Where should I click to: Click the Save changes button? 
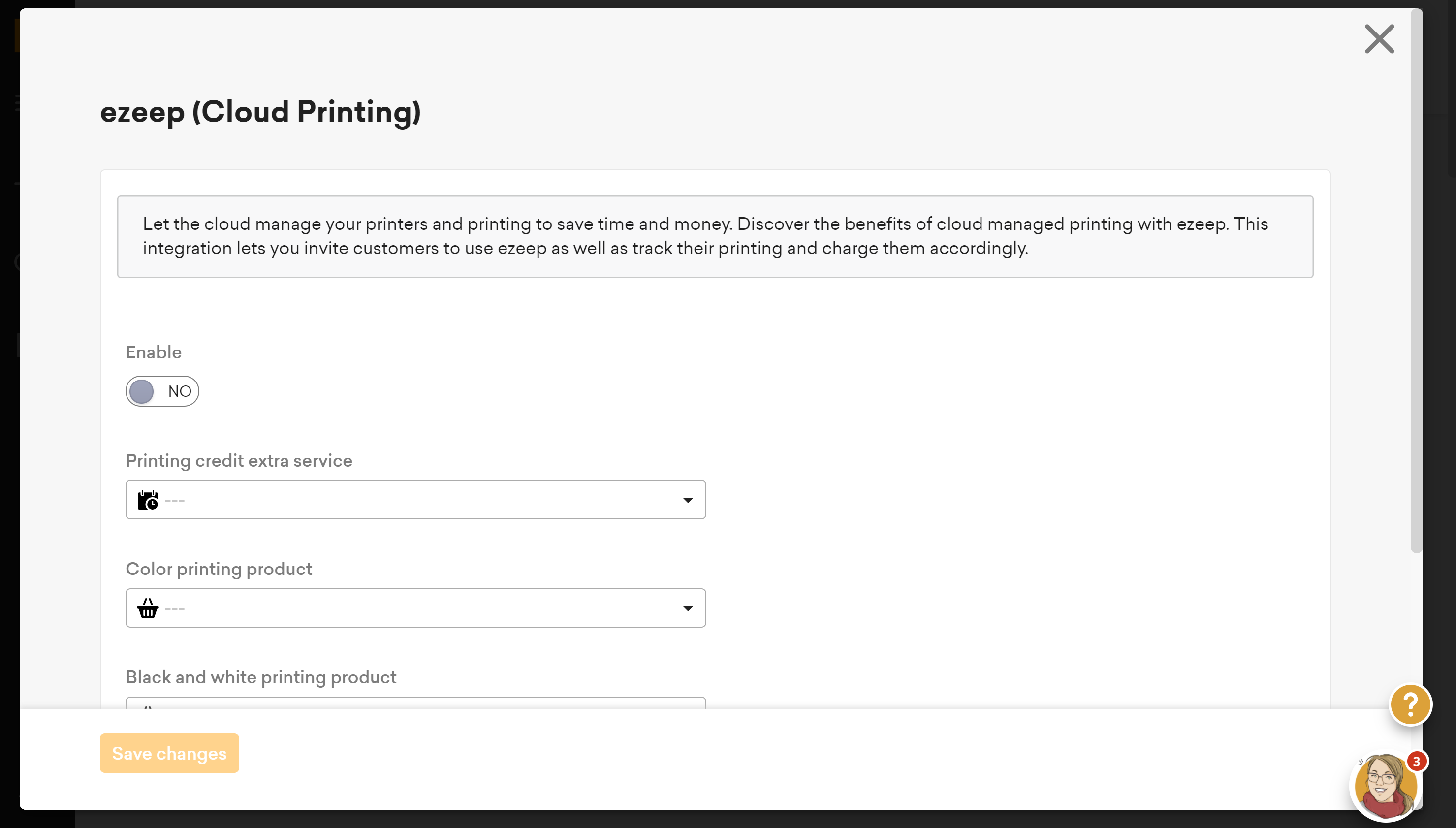tap(169, 753)
